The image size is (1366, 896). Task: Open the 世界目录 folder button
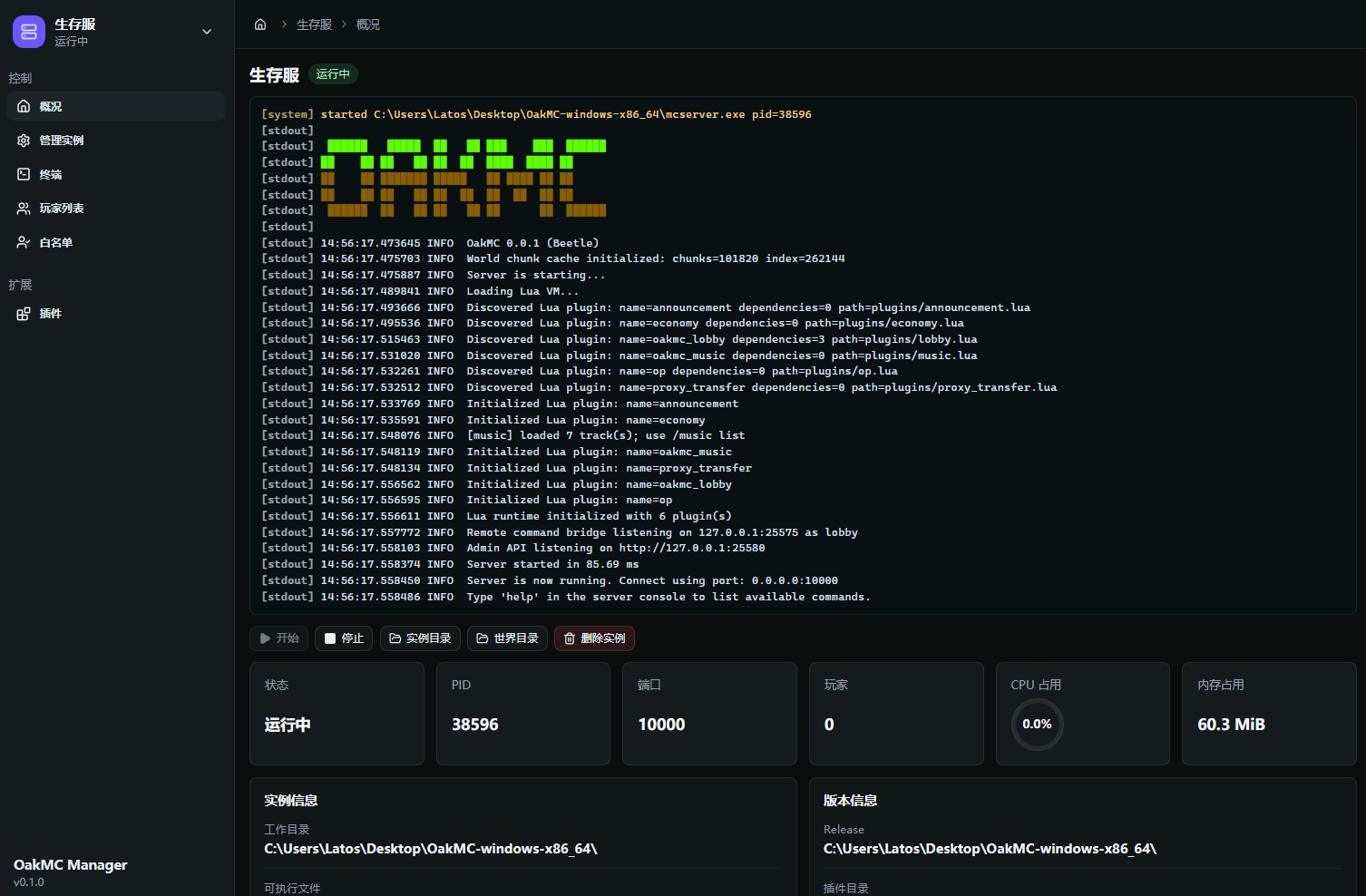tap(507, 638)
